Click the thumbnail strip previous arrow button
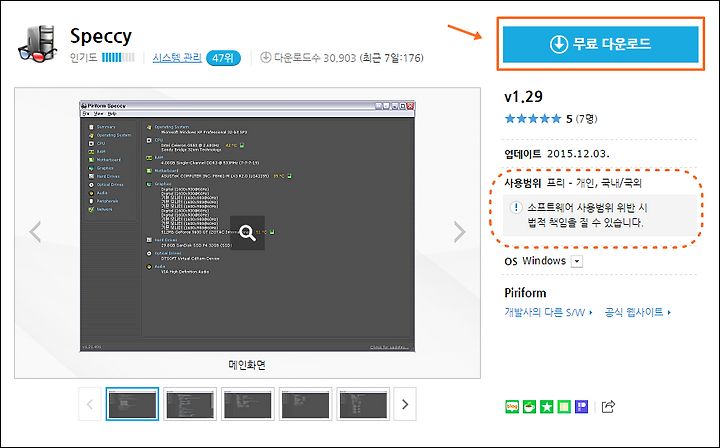720x448 pixels. pos(90,404)
